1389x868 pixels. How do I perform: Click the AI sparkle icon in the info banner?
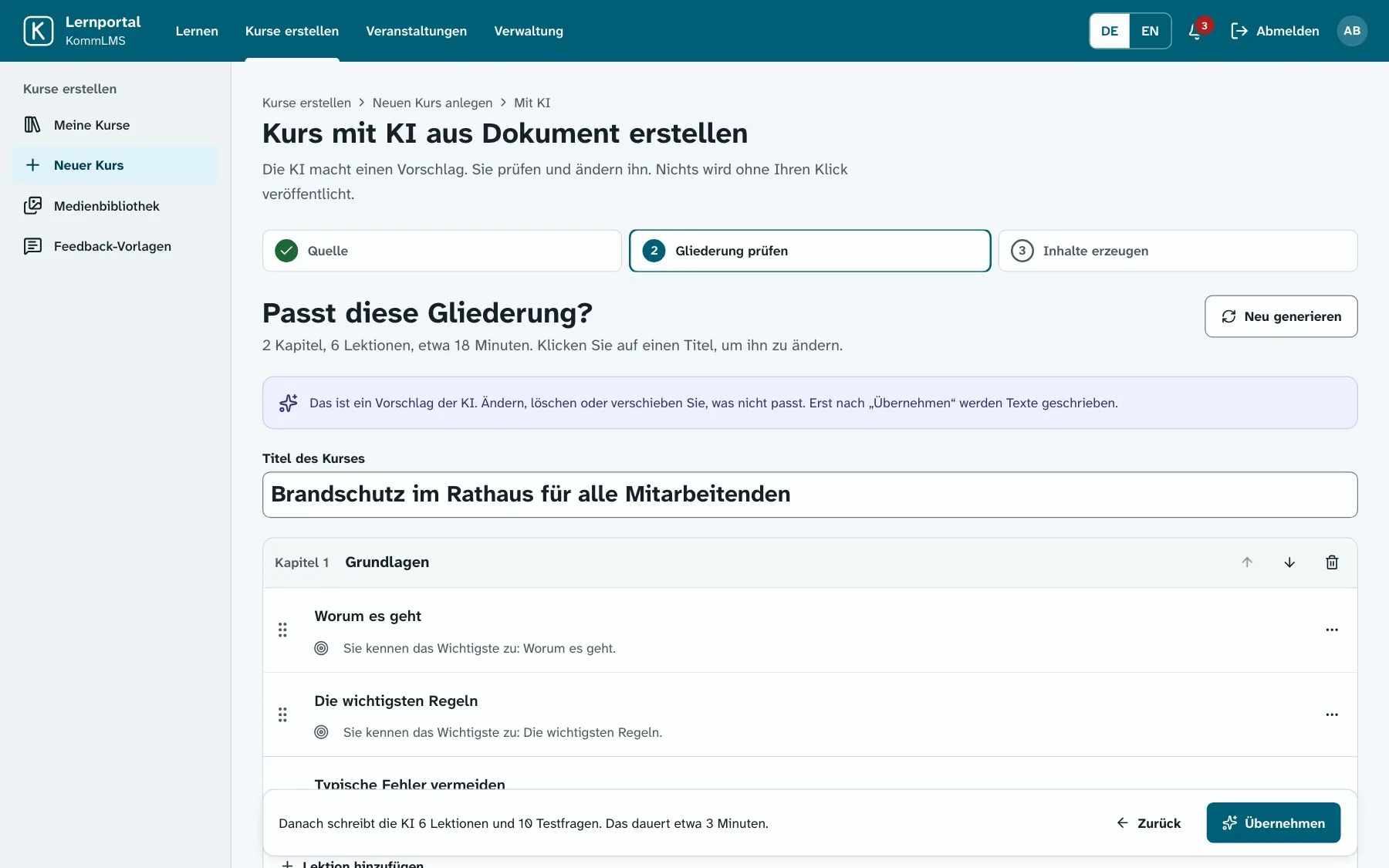288,403
